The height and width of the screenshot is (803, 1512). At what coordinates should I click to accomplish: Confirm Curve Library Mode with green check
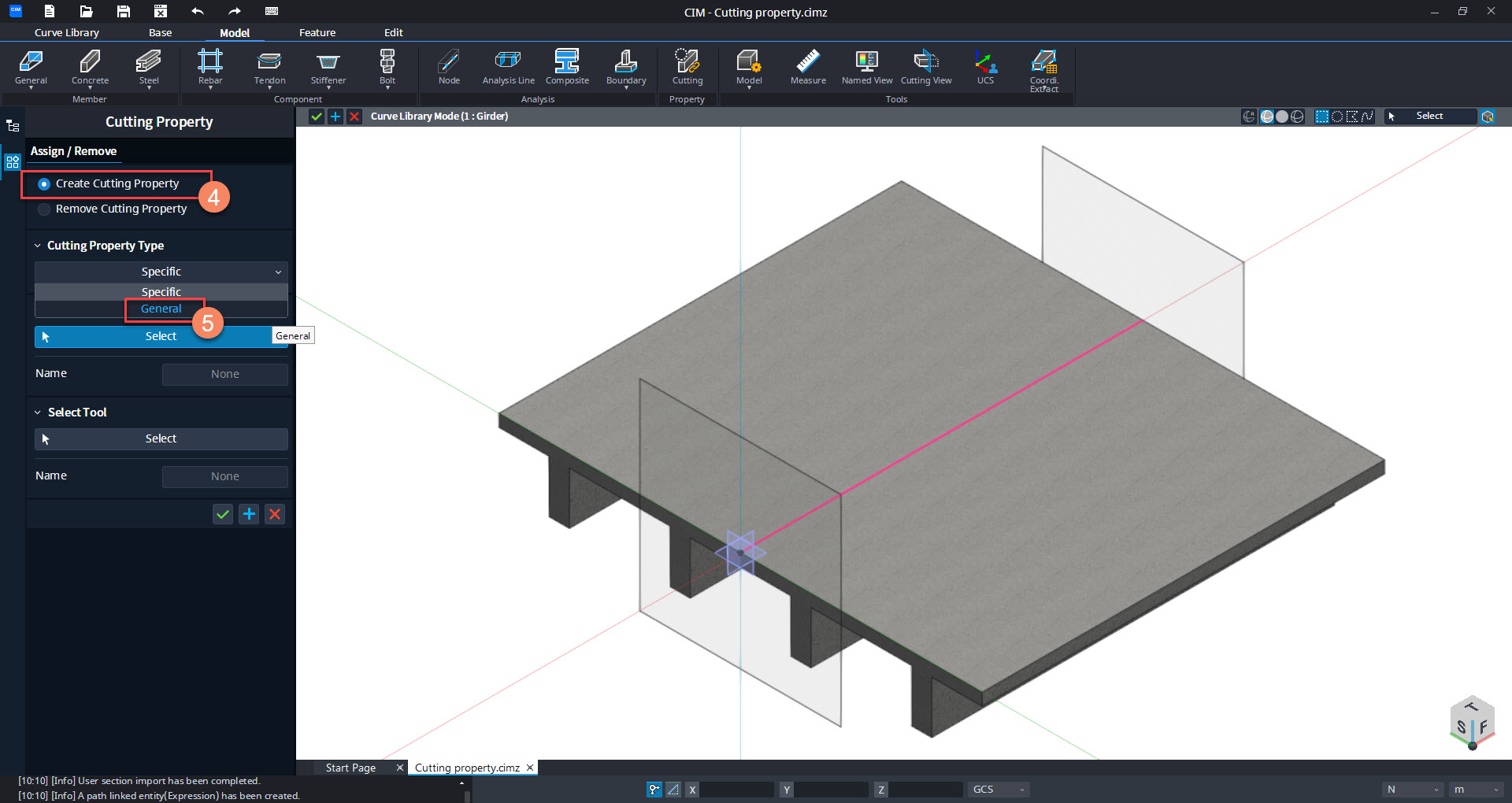point(317,117)
